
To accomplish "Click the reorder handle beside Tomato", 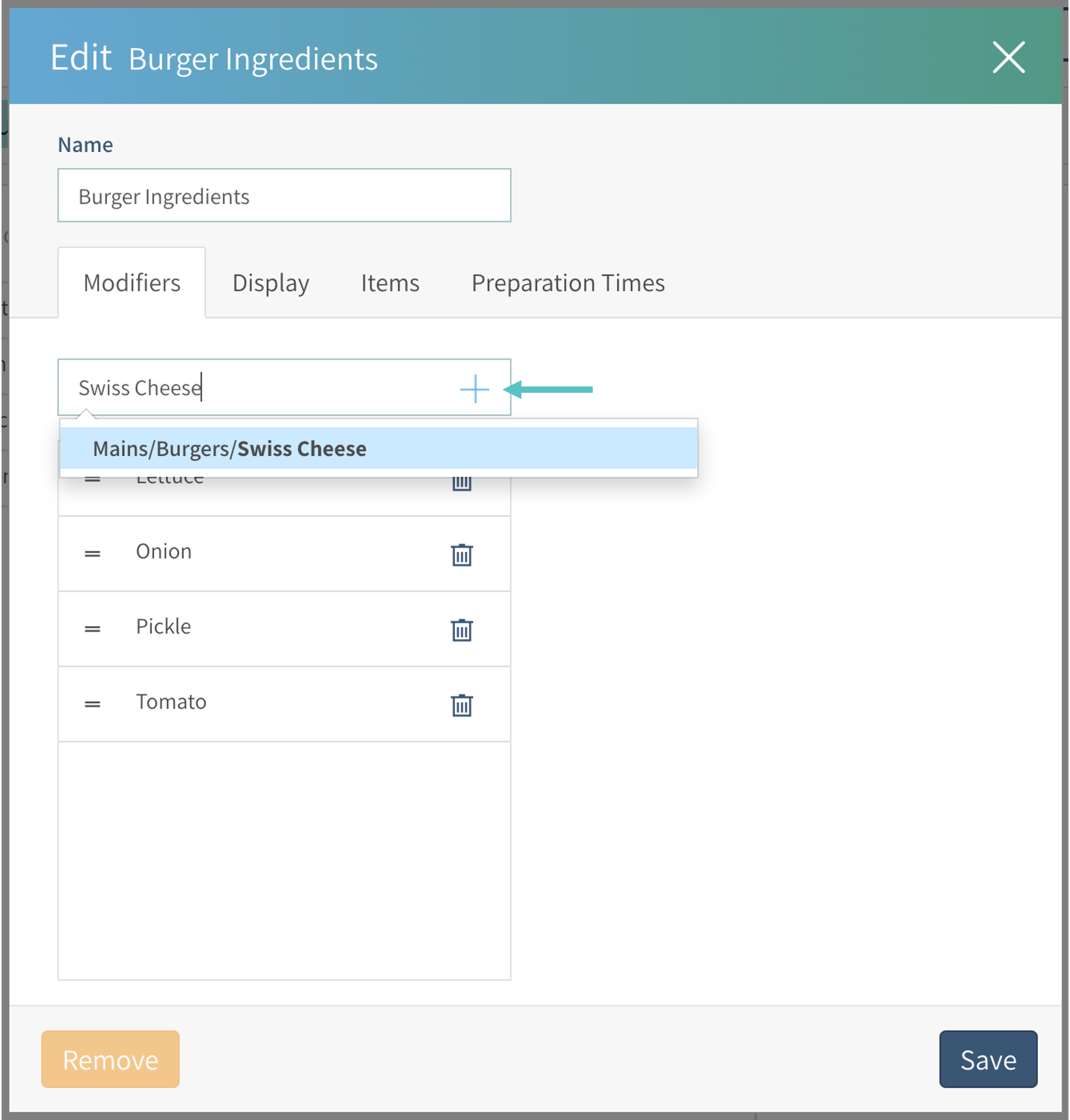I will pos(92,704).
